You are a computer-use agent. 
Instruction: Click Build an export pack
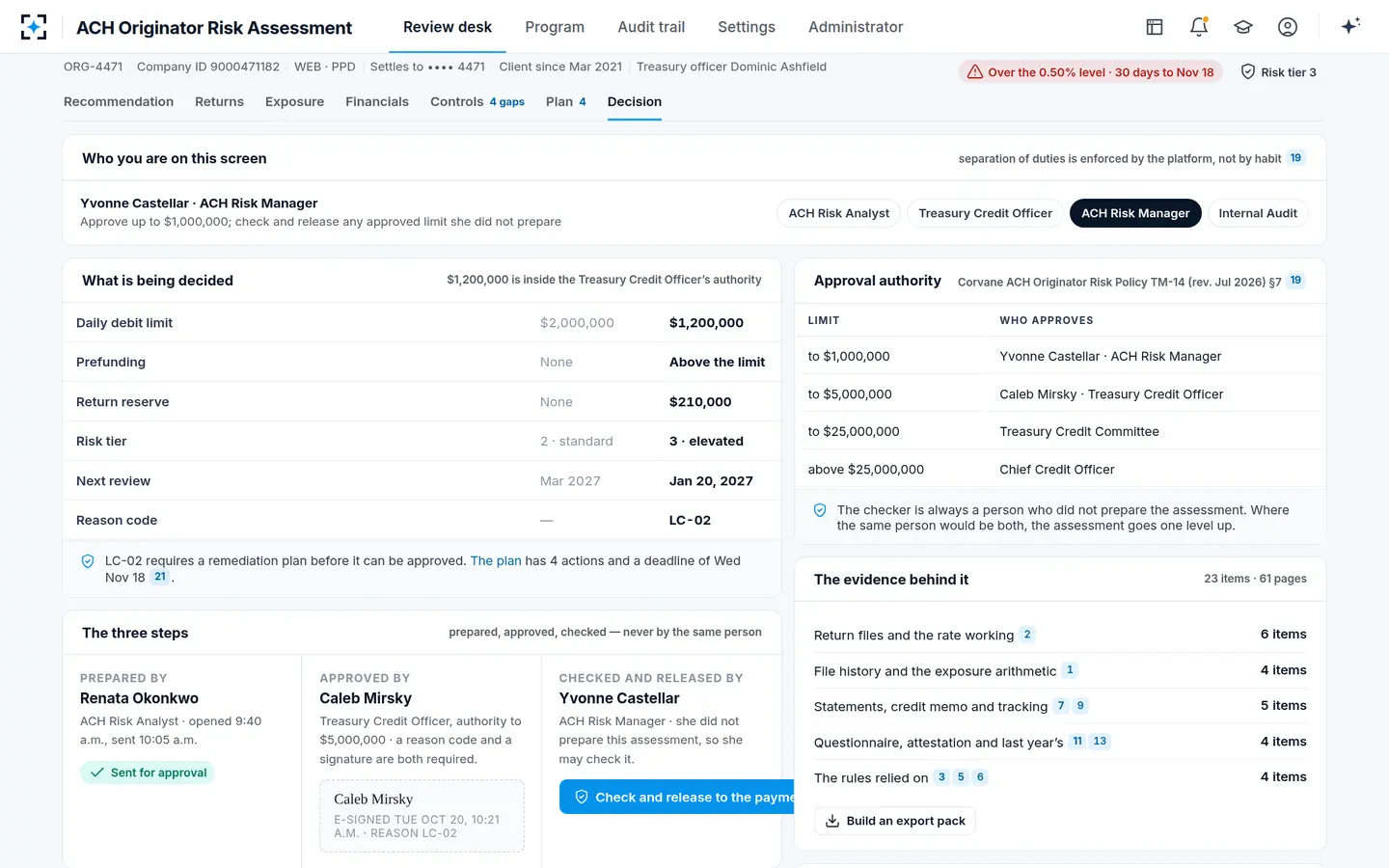click(895, 821)
